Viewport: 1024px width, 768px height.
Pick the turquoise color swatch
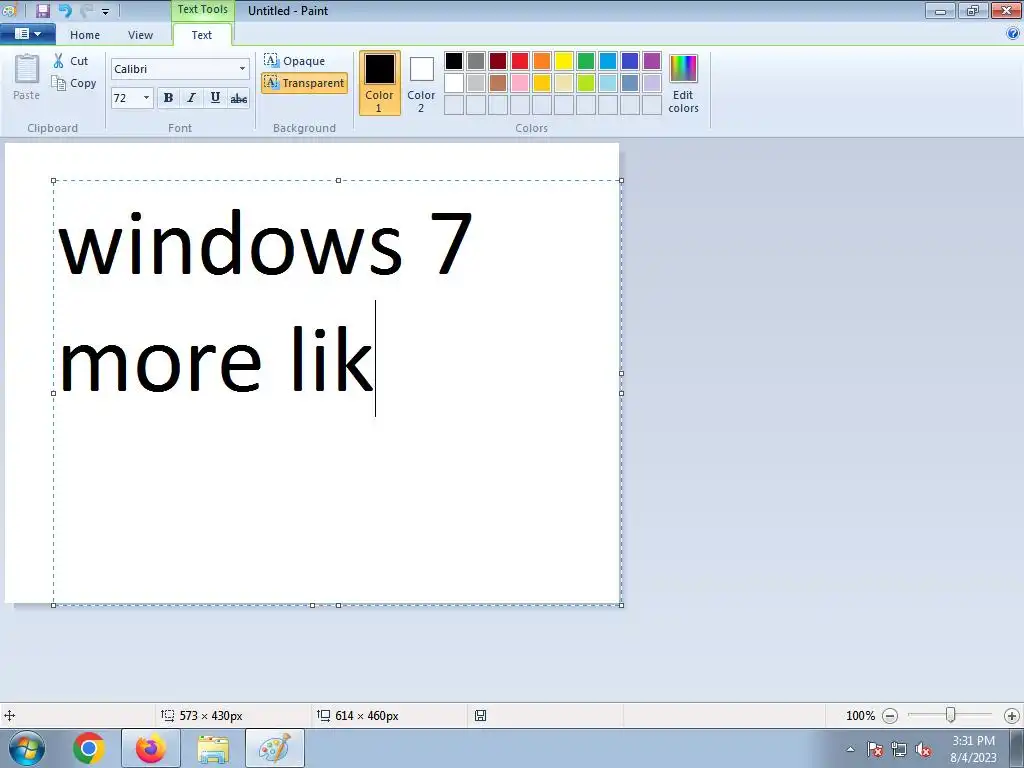(x=608, y=61)
